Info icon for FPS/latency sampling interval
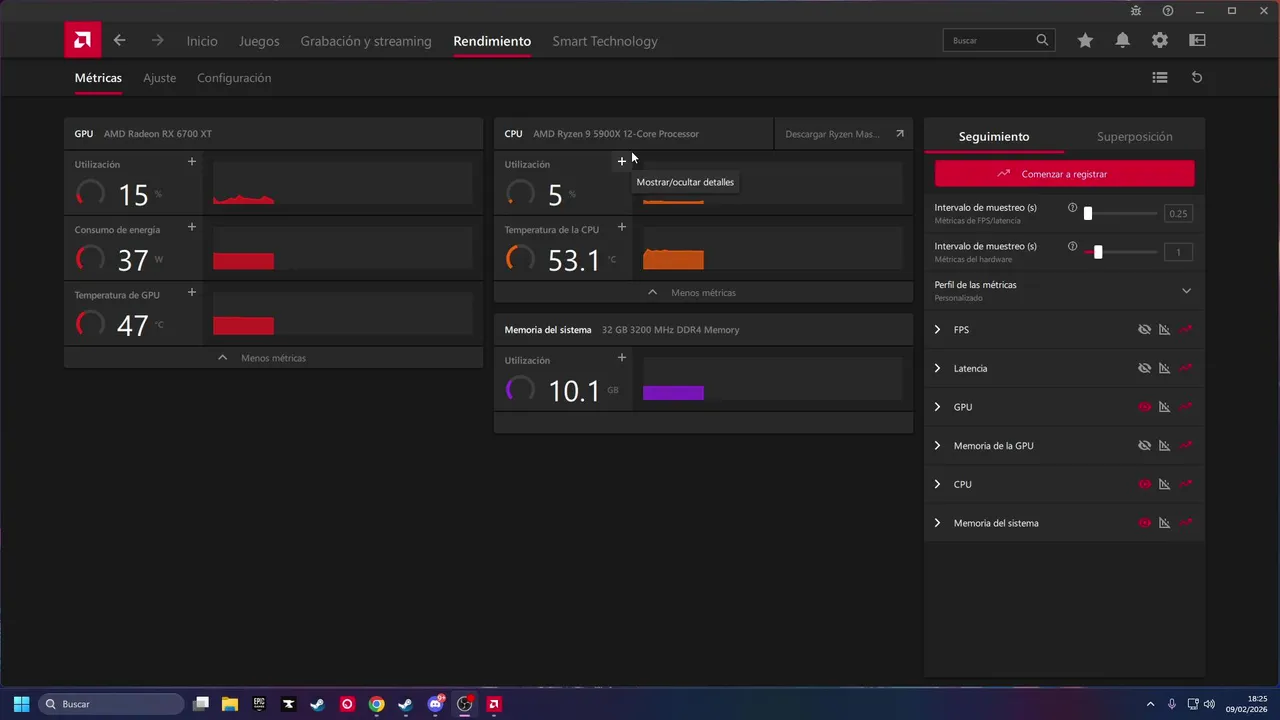1280x720 pixels. coord(1073,208)
